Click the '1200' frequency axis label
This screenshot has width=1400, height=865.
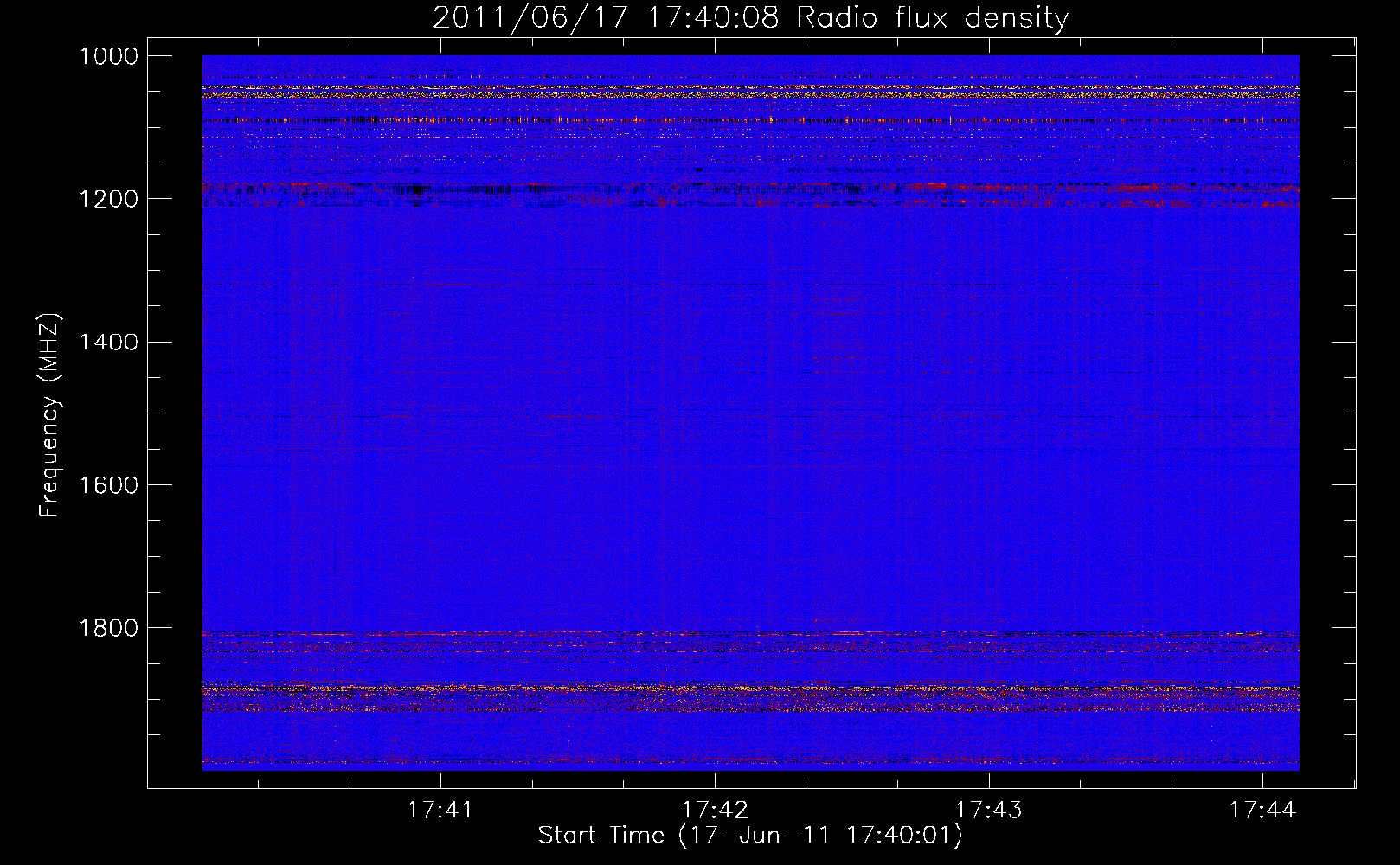pos(109,199)
